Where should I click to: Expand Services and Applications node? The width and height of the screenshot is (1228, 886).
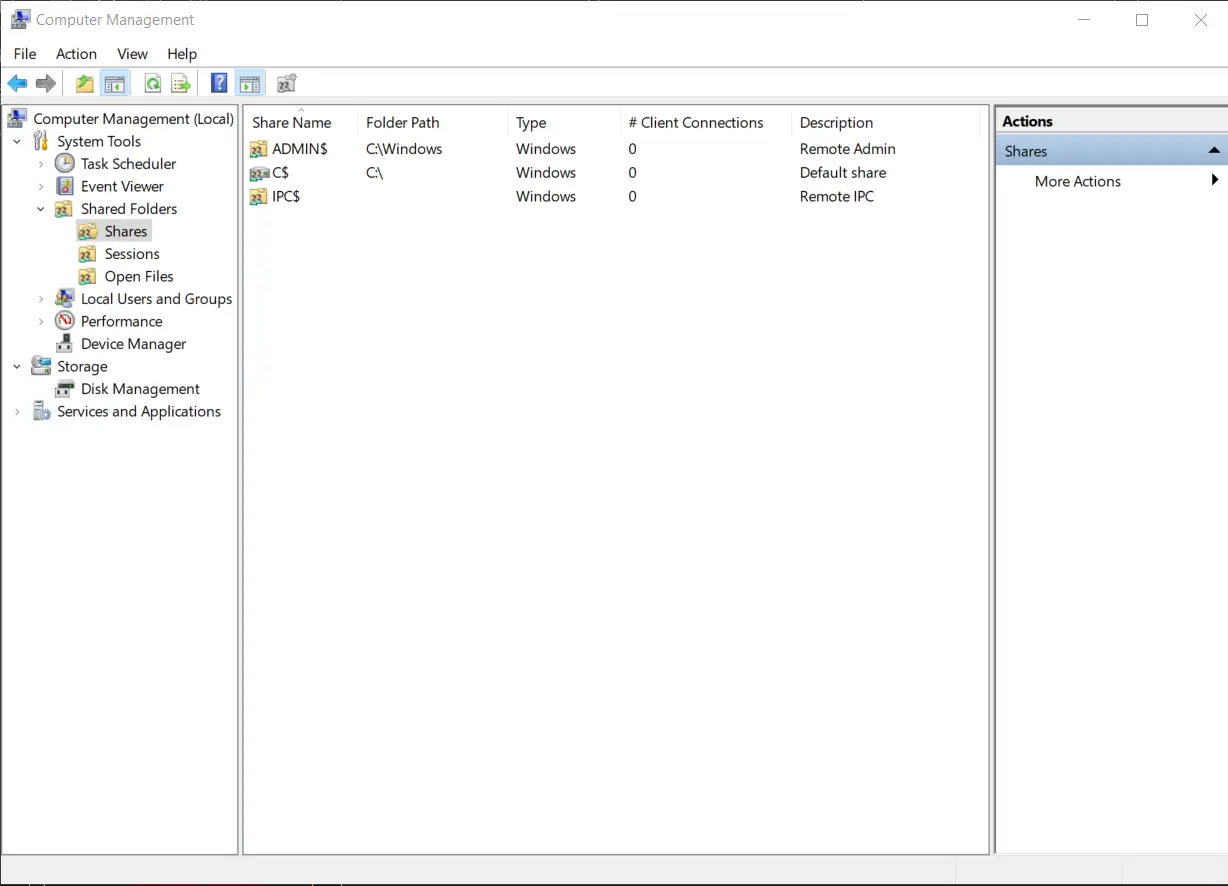[17, 412]
